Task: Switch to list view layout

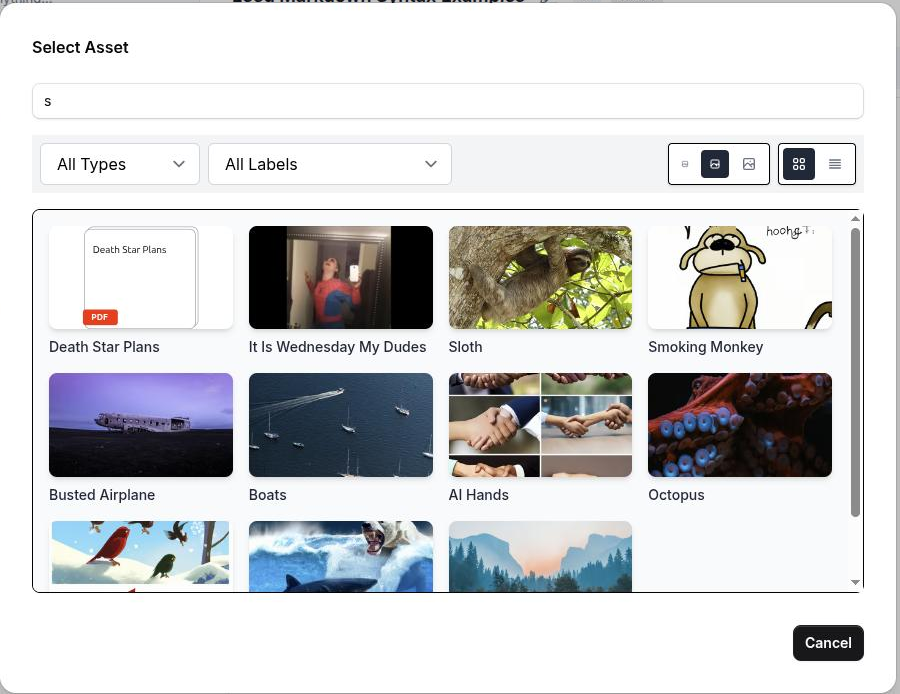Action: (835, 164)
